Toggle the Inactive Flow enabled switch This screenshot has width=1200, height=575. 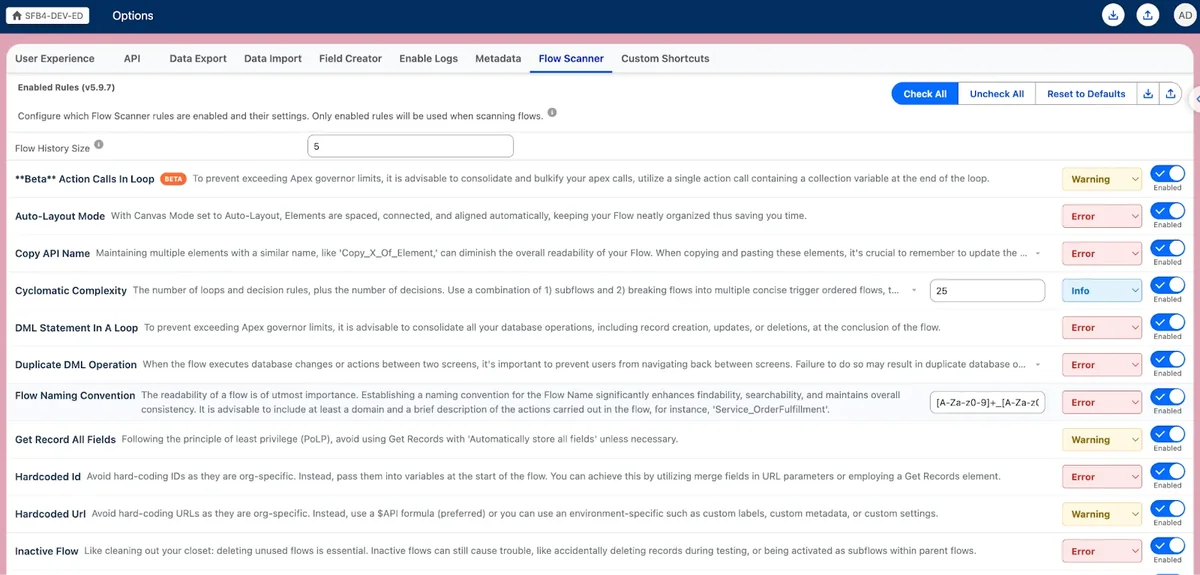click(x=1167, y=545)
